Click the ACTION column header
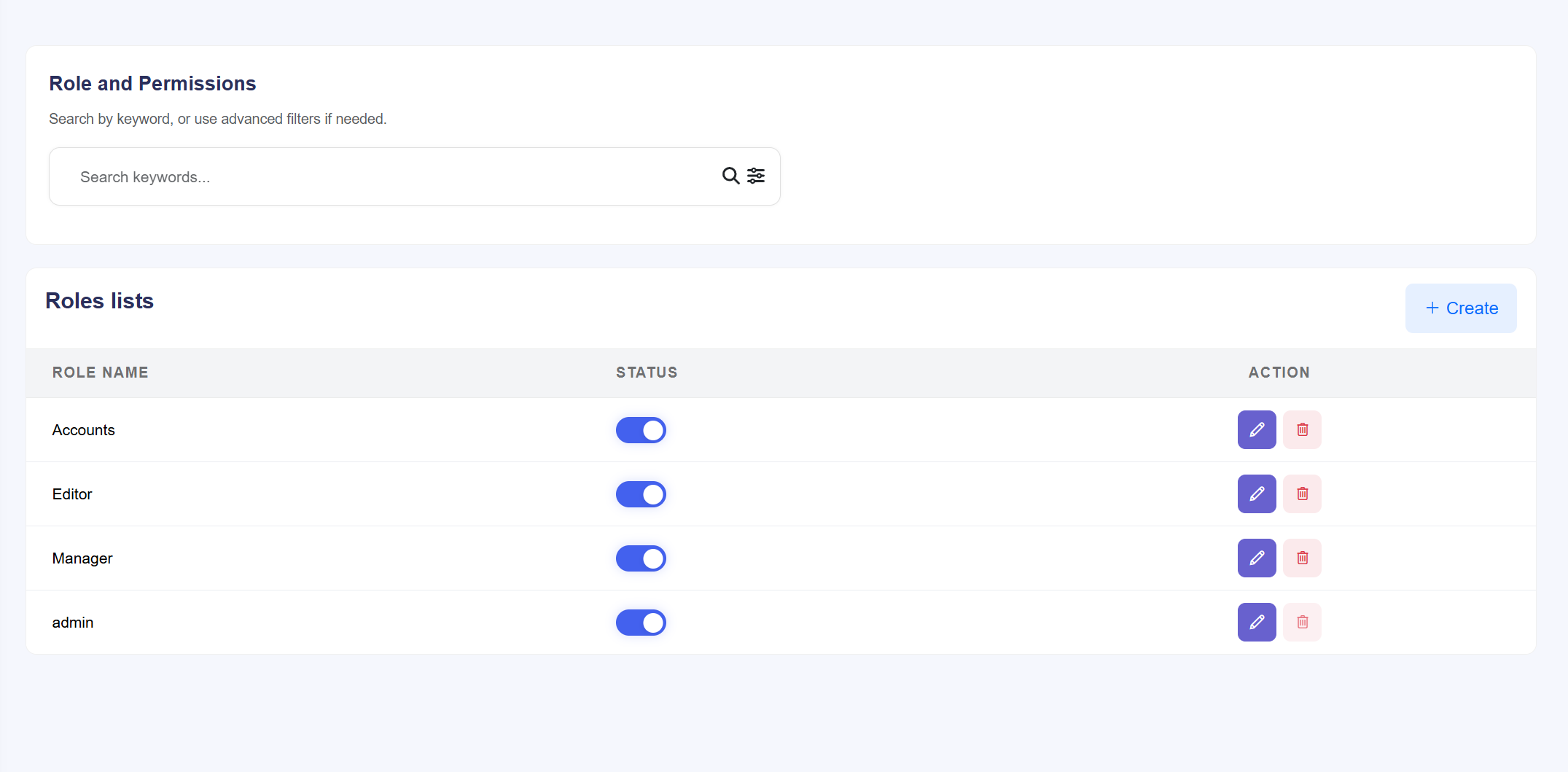Image resolution: width=1568 pixels, height=772 pixels. [1279, 372]
